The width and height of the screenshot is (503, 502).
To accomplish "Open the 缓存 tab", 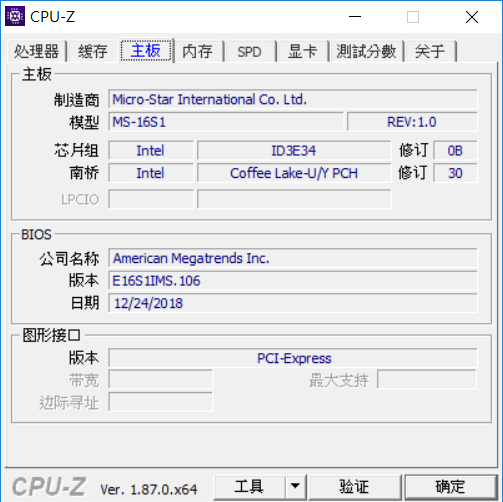I will (x=93, y=51).
